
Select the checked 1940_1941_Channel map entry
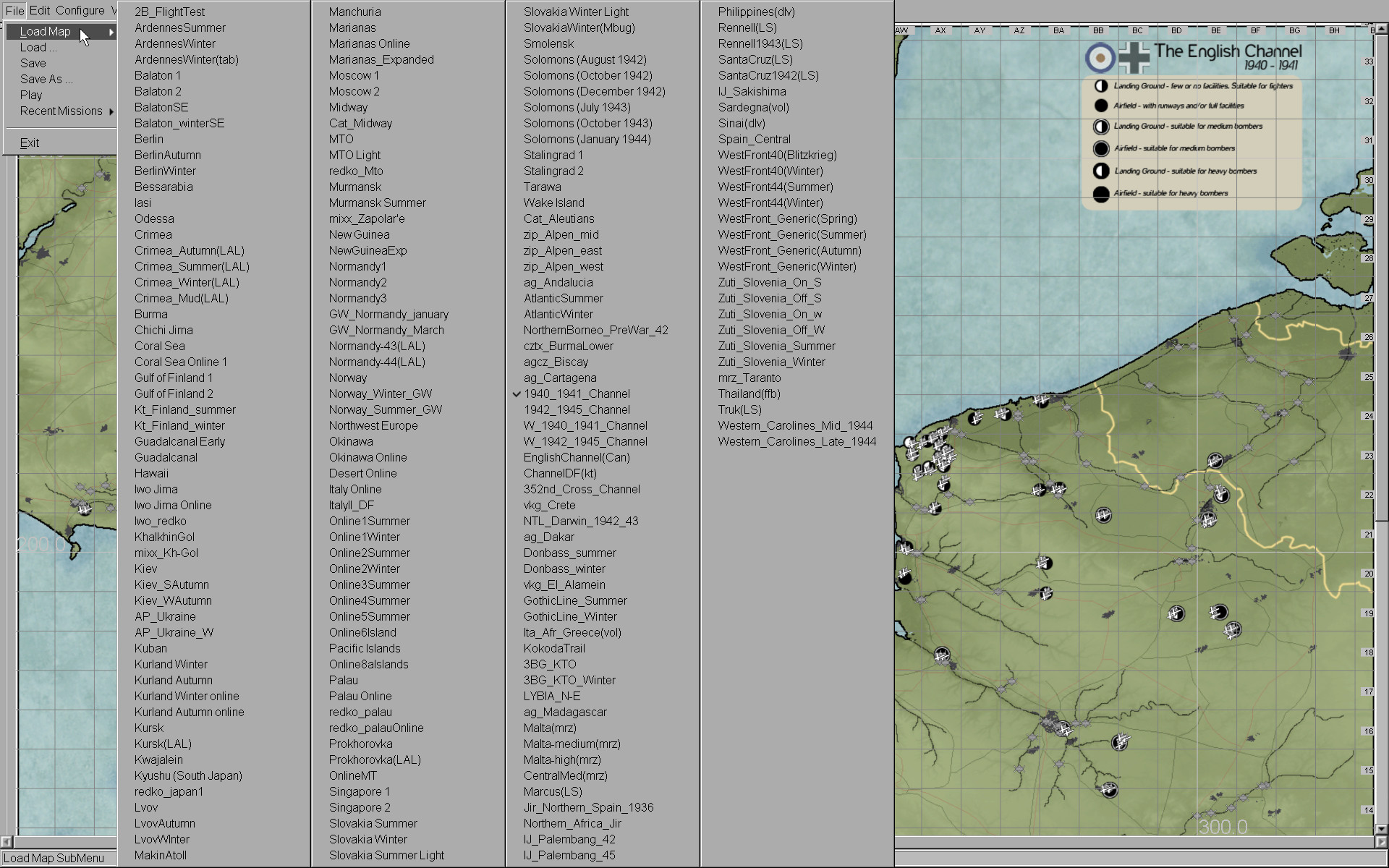pyautogui.click(x=577, y=393)
